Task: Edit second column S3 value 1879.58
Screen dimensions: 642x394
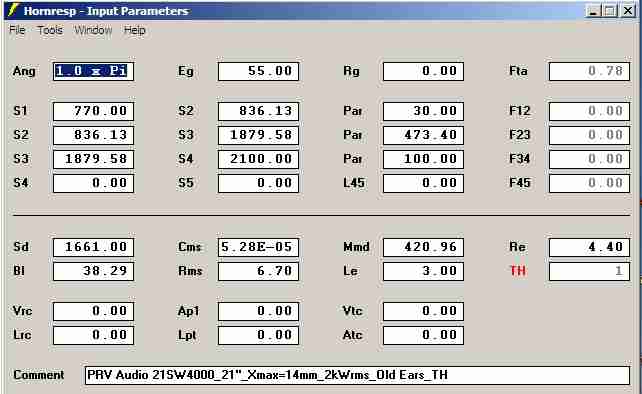Action: [258, 135]
